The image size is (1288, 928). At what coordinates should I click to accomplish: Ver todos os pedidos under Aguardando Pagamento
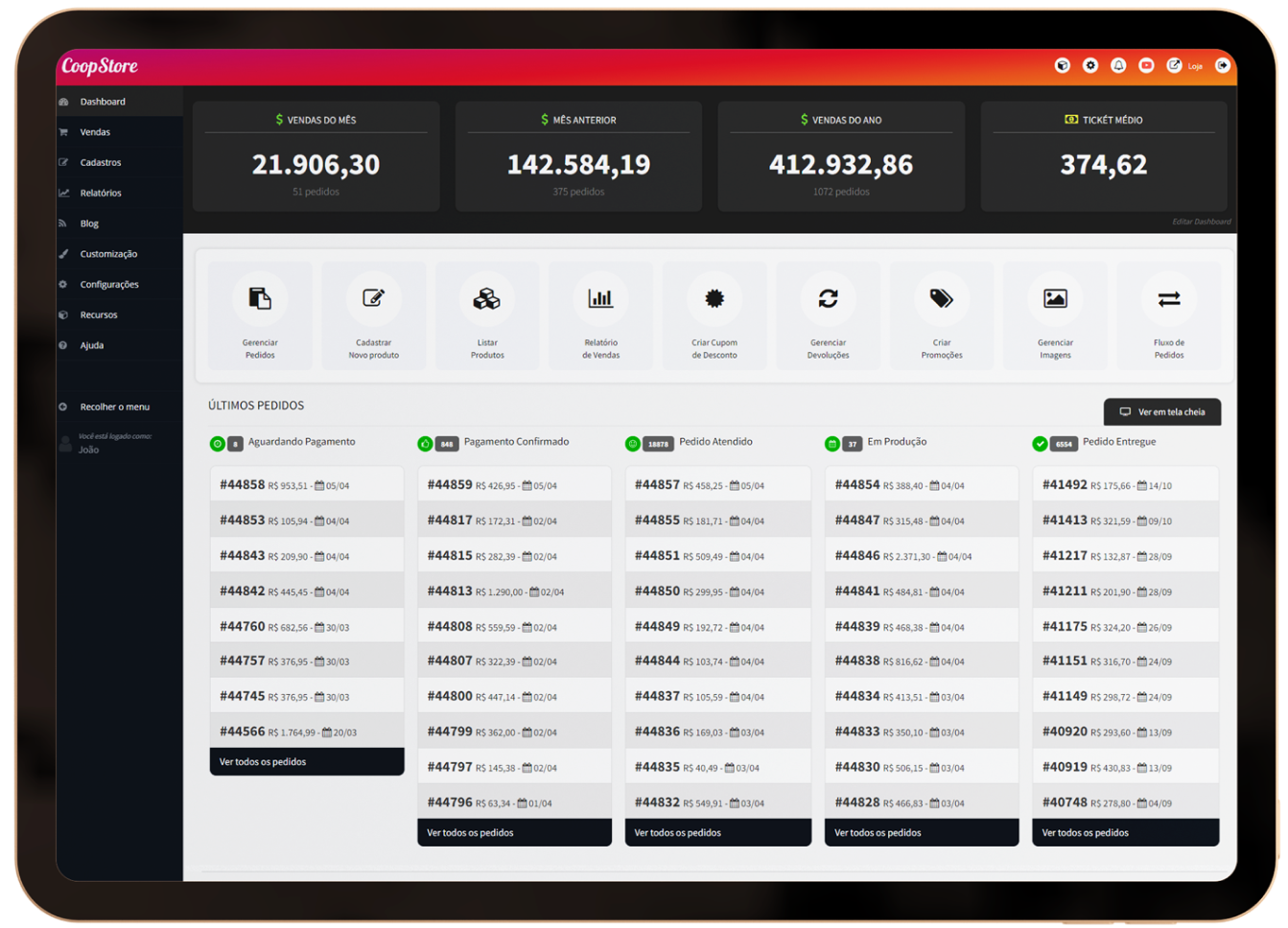point(307,762)
